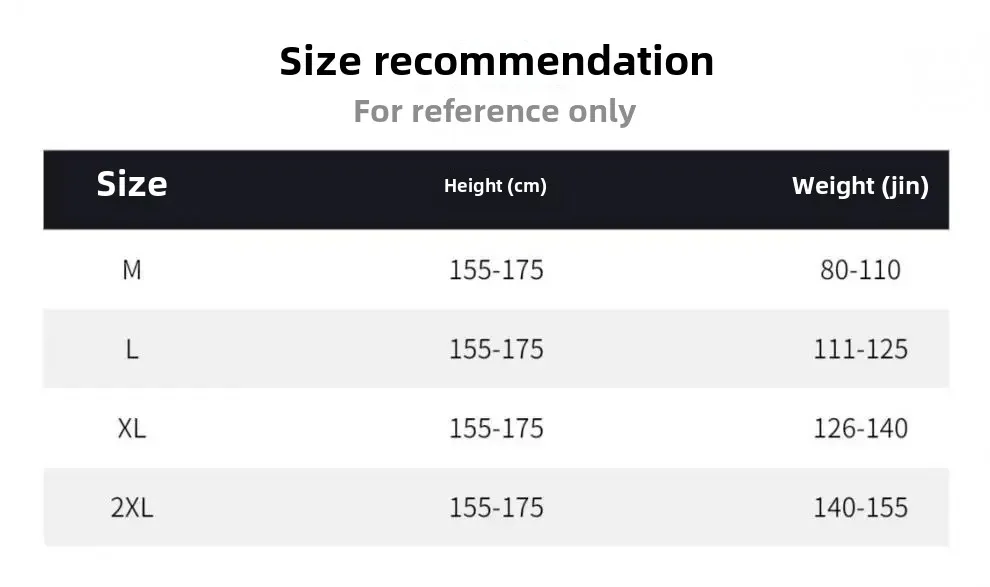Click the 111-125 weight range
Screen dimensions: 990x587
(860, 349)
